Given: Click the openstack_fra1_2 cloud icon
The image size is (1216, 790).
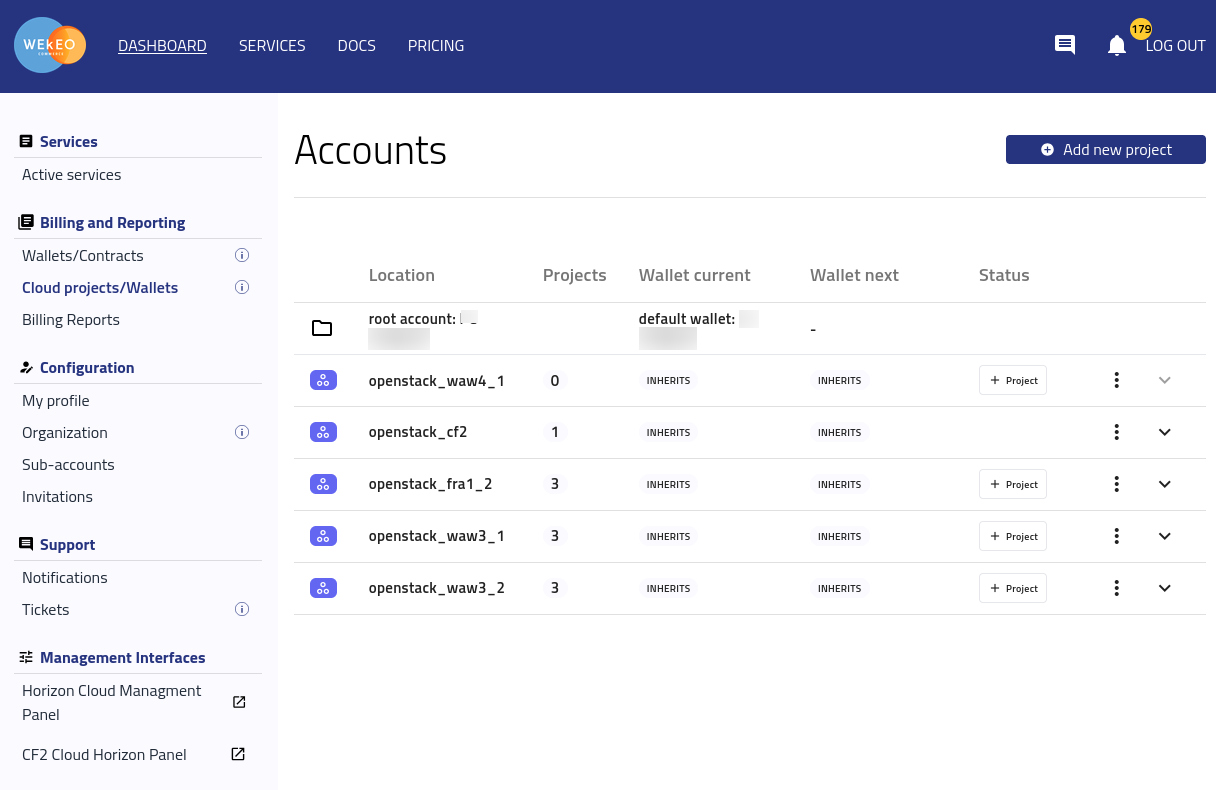Looking at the screenshot, I should pos(323,484).
